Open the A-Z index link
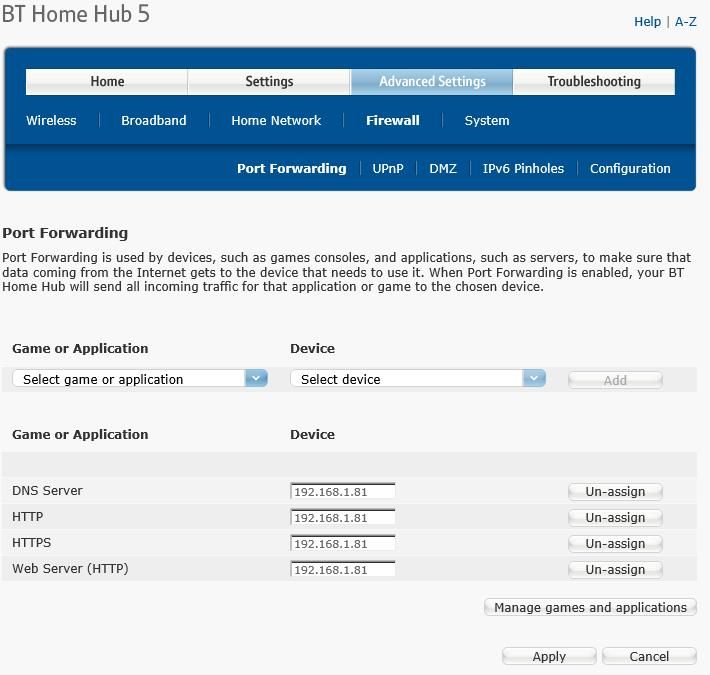Image resolution: width=710 pixels, height=675 pixels. pyautogui.click(x=686, y=22)
